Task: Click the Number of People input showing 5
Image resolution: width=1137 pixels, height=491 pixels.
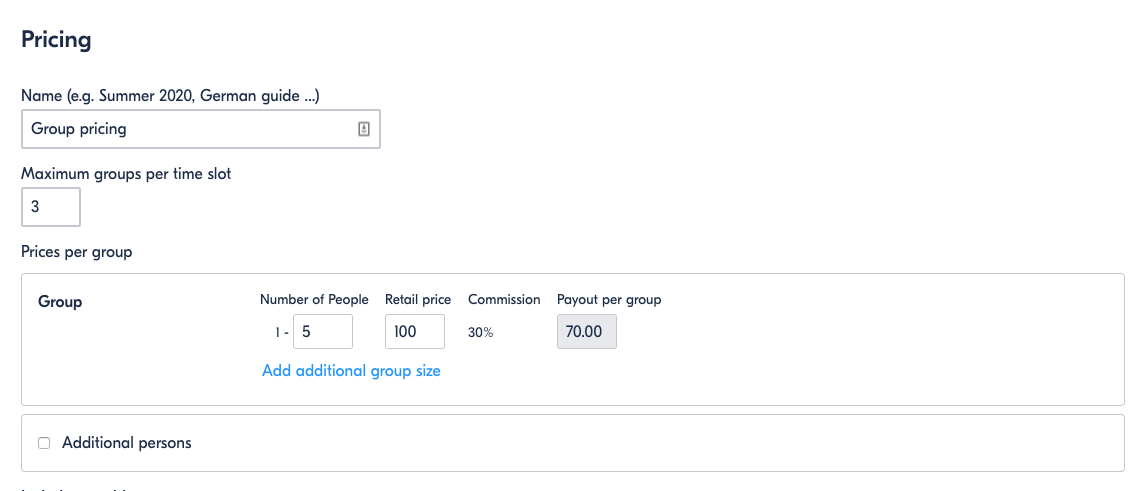Action: [323, 331]
